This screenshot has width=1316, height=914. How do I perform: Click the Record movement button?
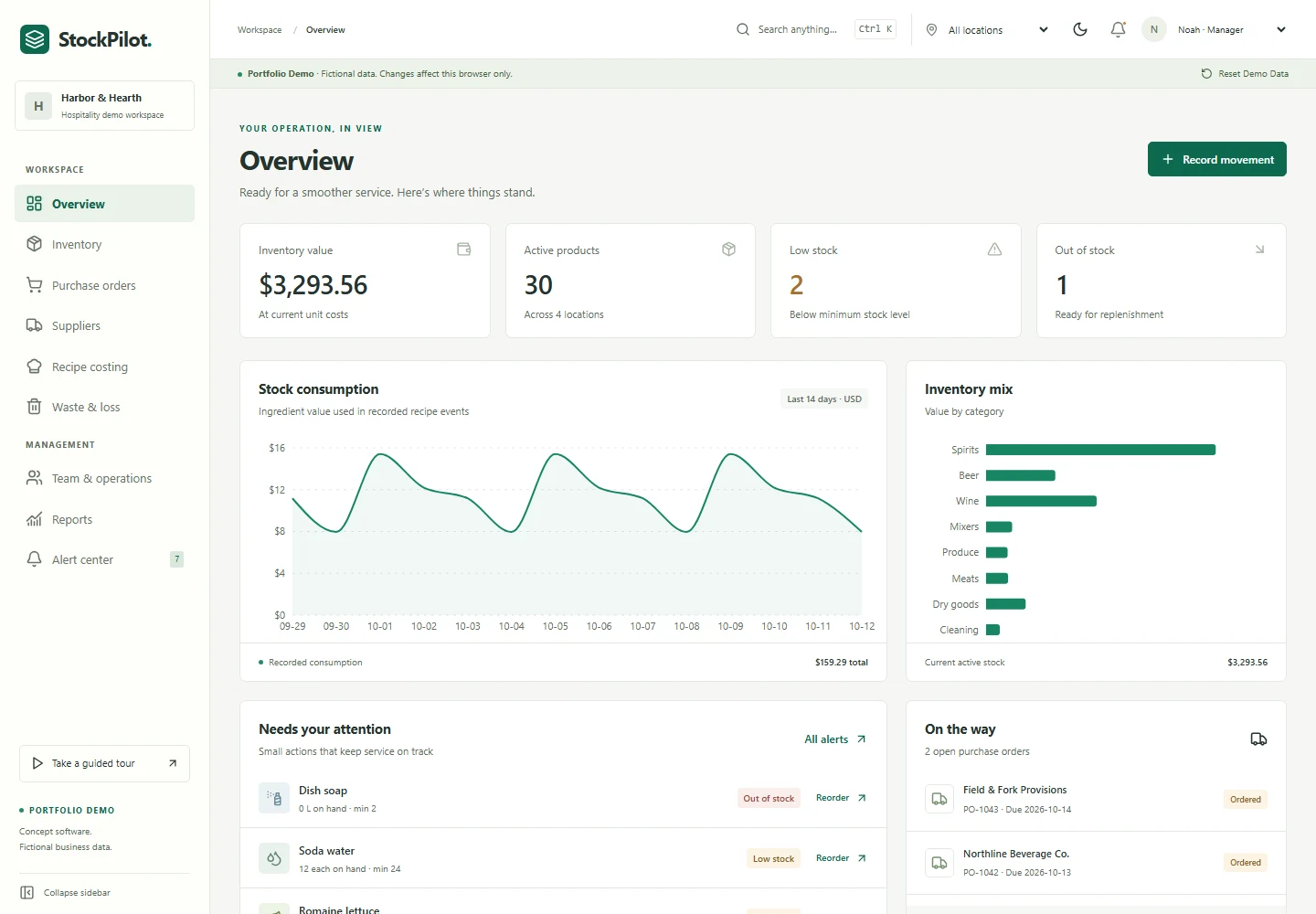click(x=1217, y=159)
